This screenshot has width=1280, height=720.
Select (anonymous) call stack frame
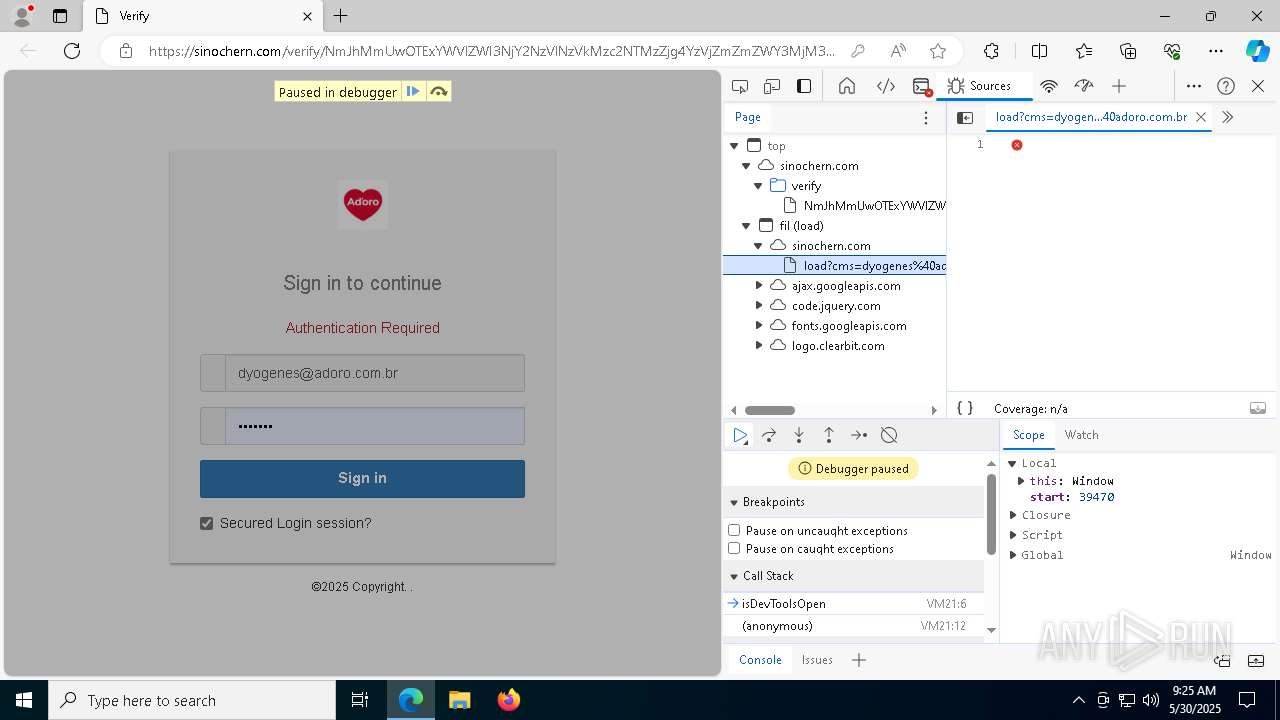(x=853, y=626)
